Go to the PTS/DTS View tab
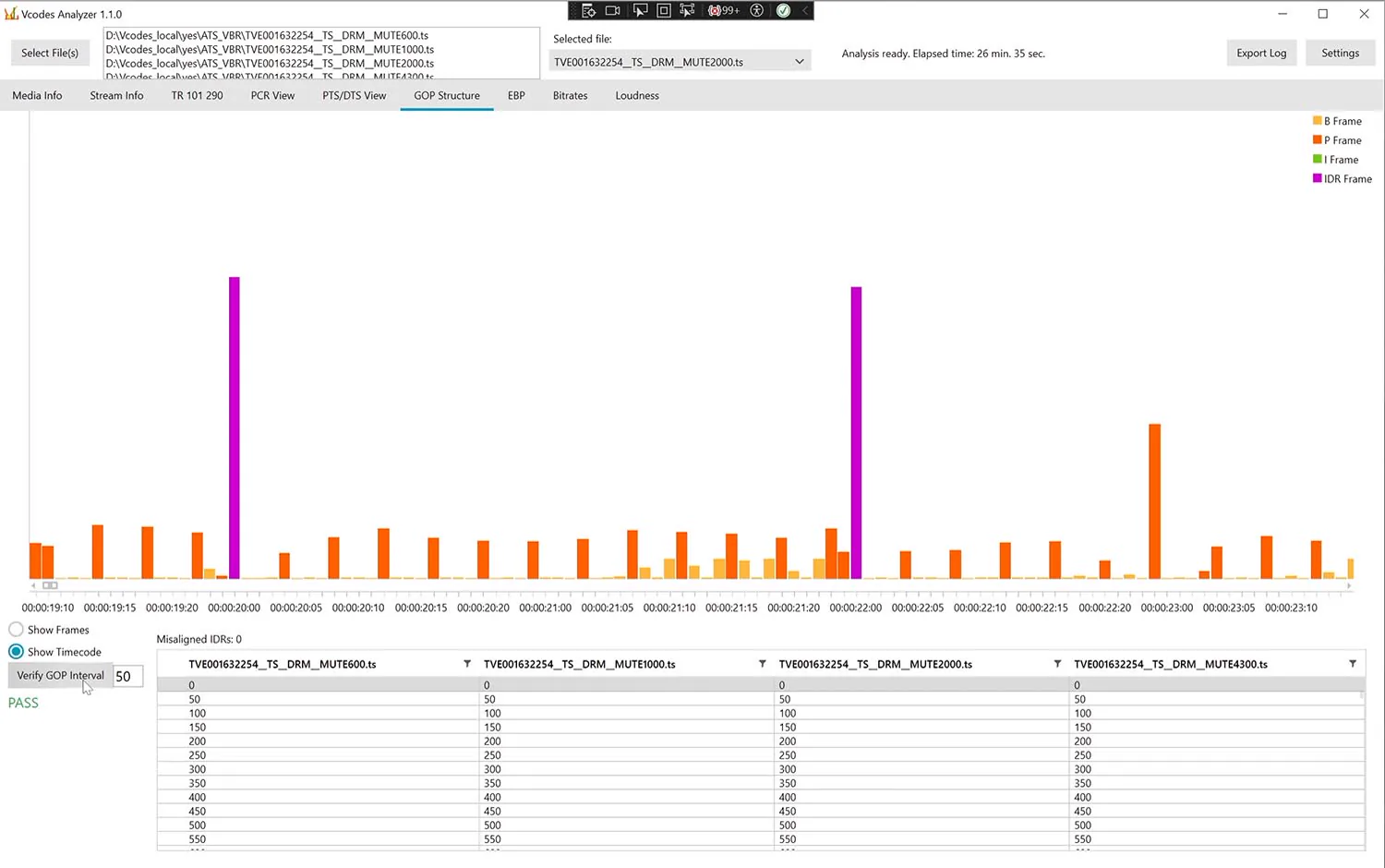Image resolution: width=1385 pixels, height=868 pixels. (355, 95)
